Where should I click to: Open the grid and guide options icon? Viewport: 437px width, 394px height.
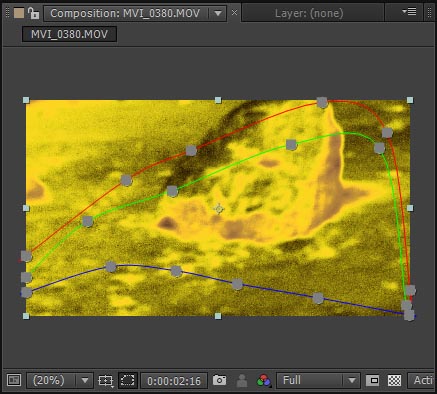pos(105,380)
